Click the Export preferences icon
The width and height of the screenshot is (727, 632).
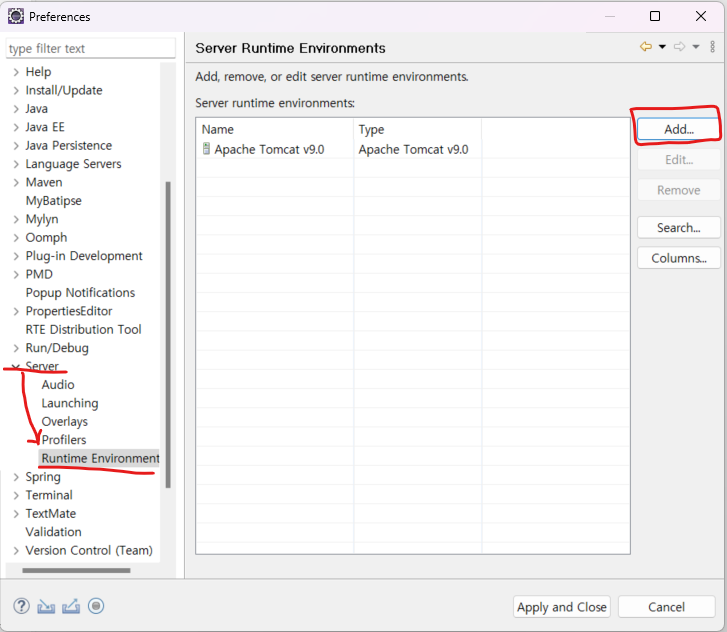(70, 606)
